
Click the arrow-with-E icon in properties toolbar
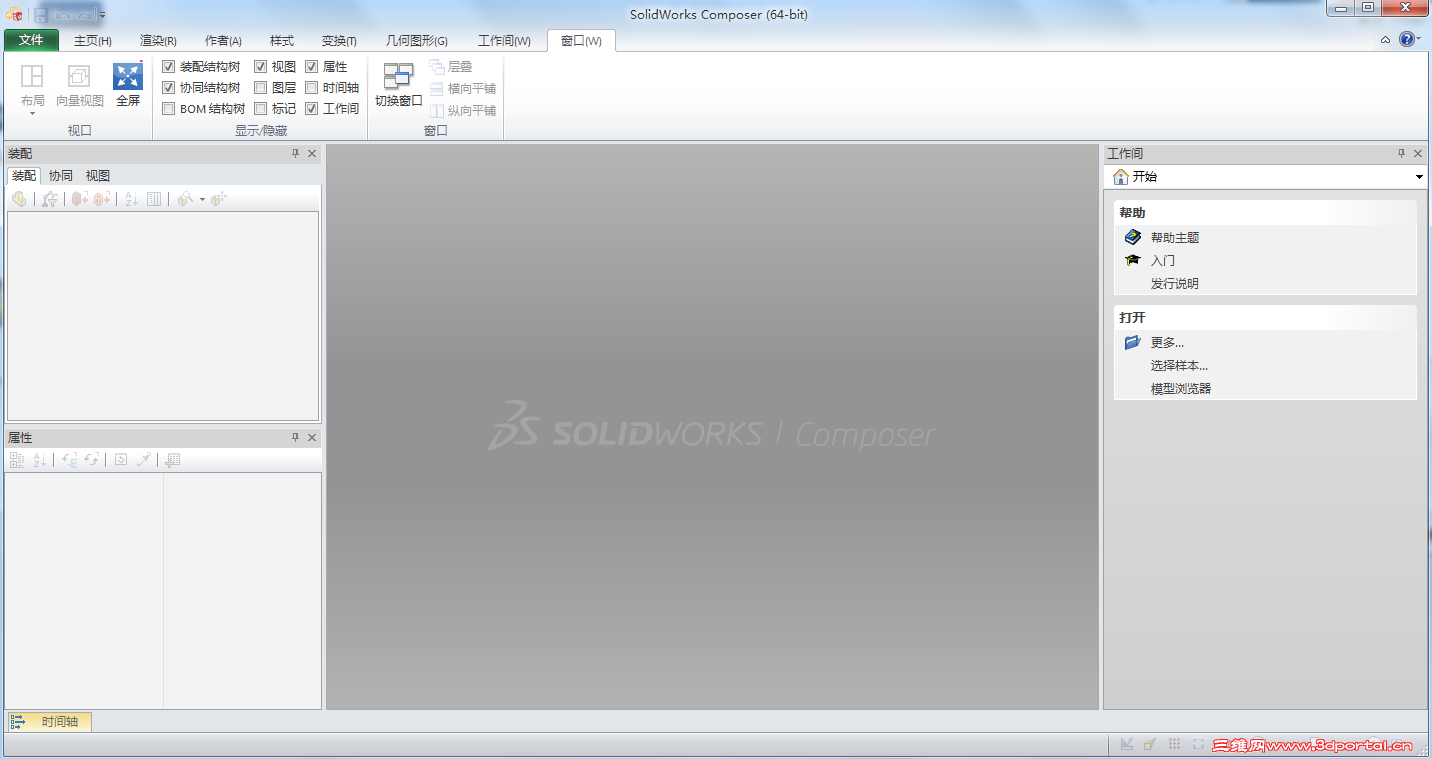coord(70,460)
